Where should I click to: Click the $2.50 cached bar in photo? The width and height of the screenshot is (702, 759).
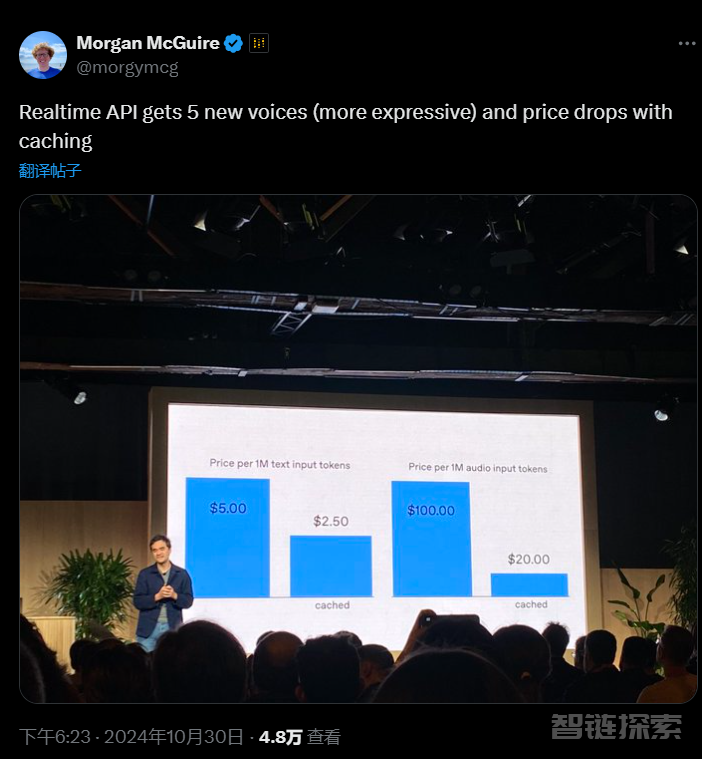(x=330, y=565)
